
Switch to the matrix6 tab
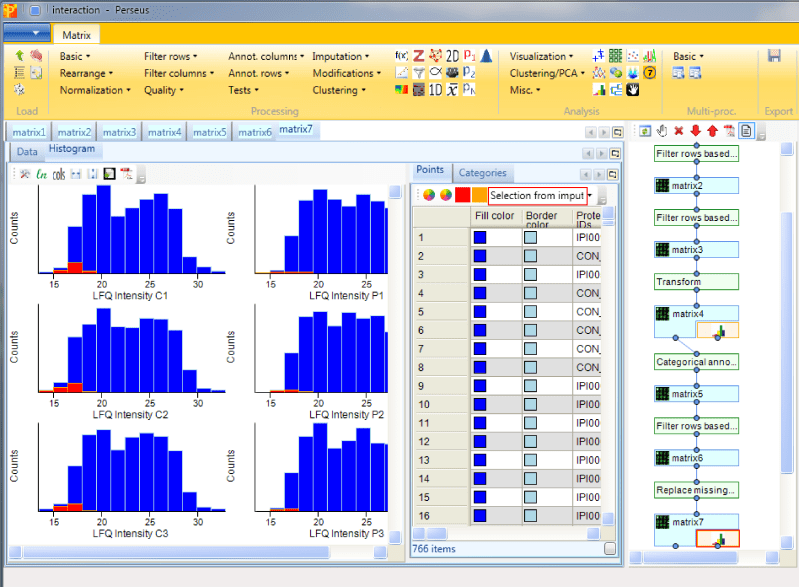pos(255,132)
